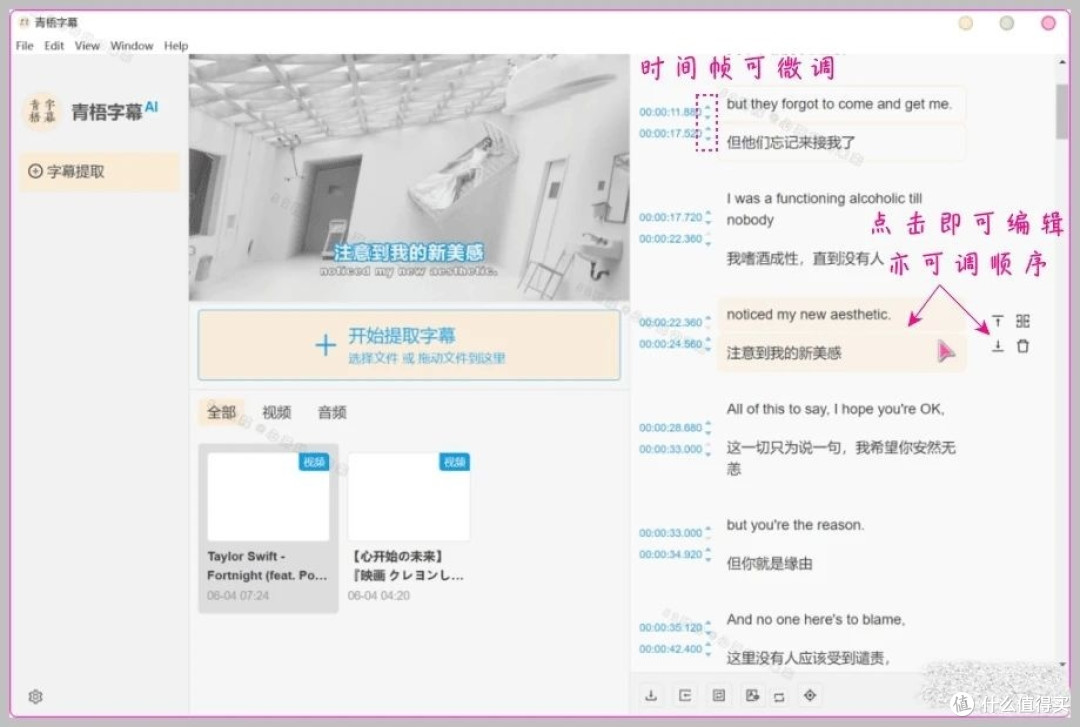Image resolution: width=1080 pixels, height=727 pixels.
Task: Click the first yellow window control button
Action: 966,23
